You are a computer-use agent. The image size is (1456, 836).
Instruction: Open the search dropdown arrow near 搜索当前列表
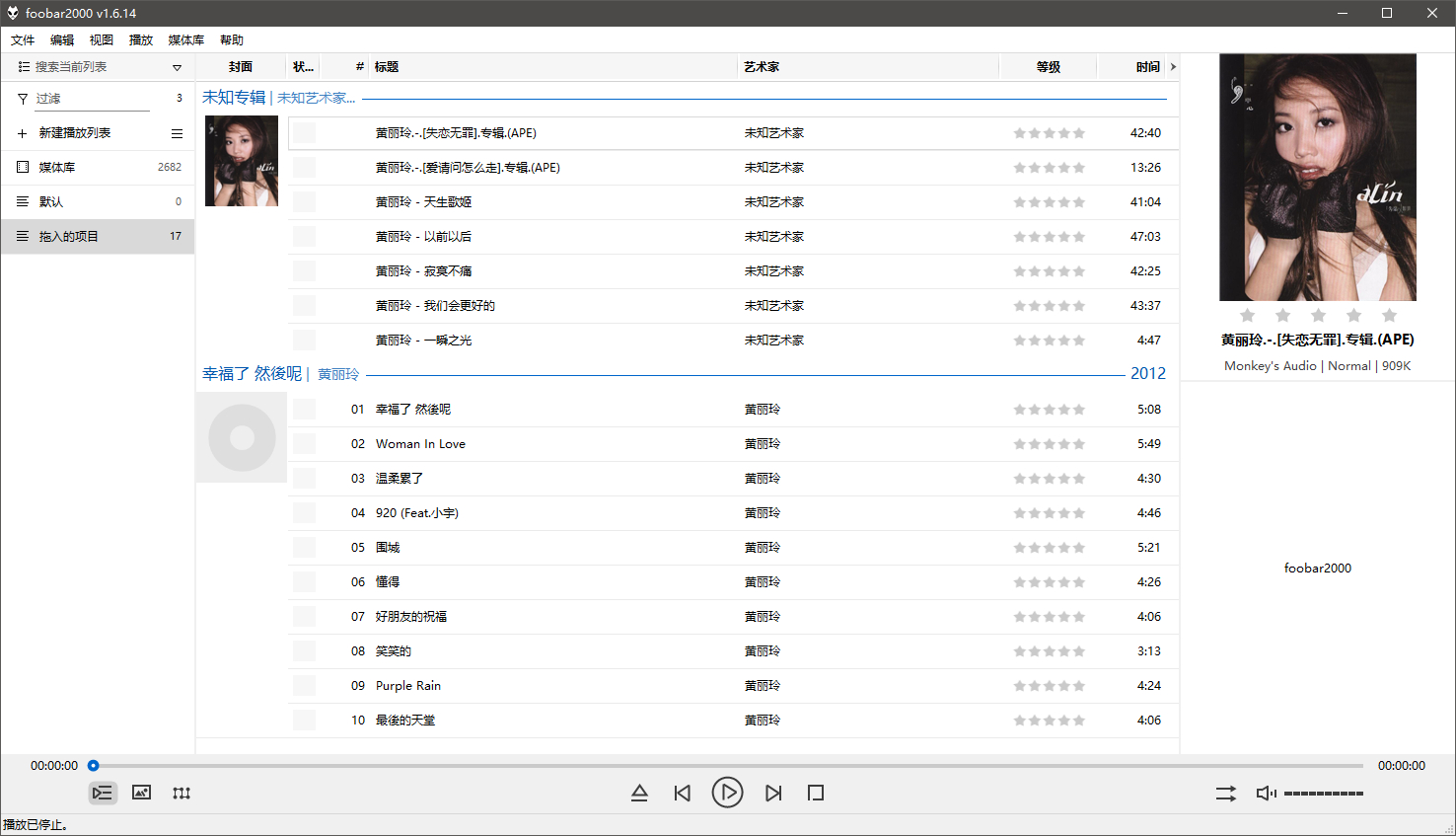point(177,67)
